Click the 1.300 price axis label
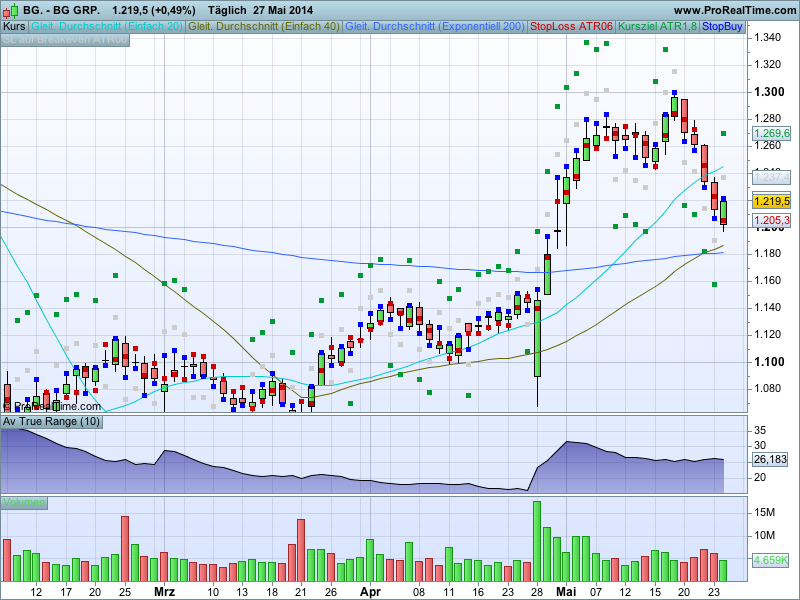Viewport: 800px width, 600px height. (769, 92)
